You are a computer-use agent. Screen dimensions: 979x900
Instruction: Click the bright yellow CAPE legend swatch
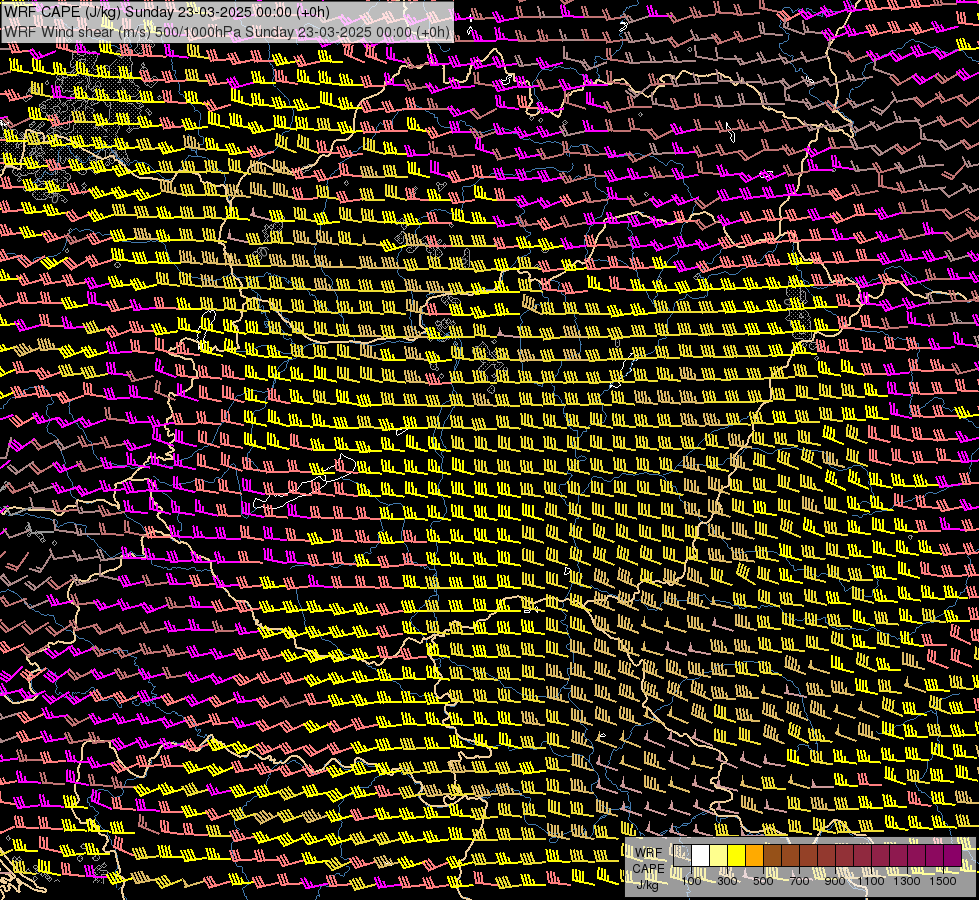point(737,856)
